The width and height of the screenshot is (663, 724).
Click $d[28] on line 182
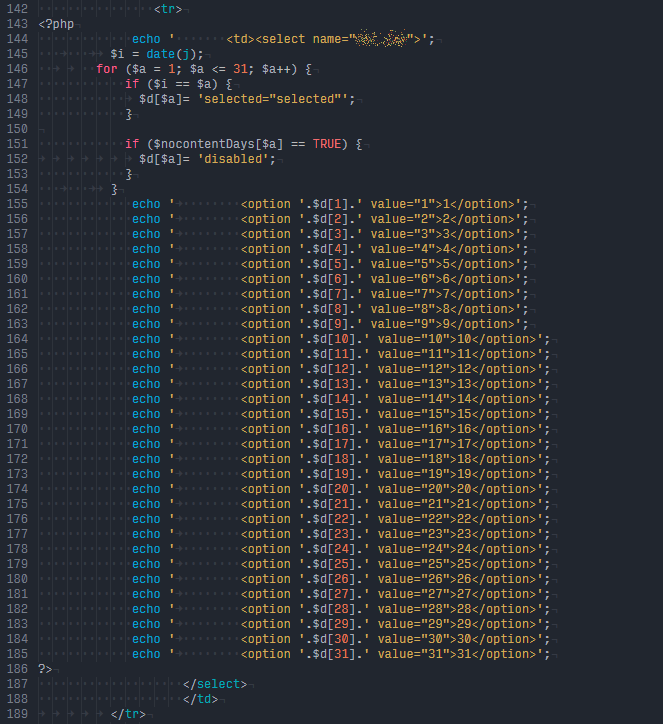[334, 609]
